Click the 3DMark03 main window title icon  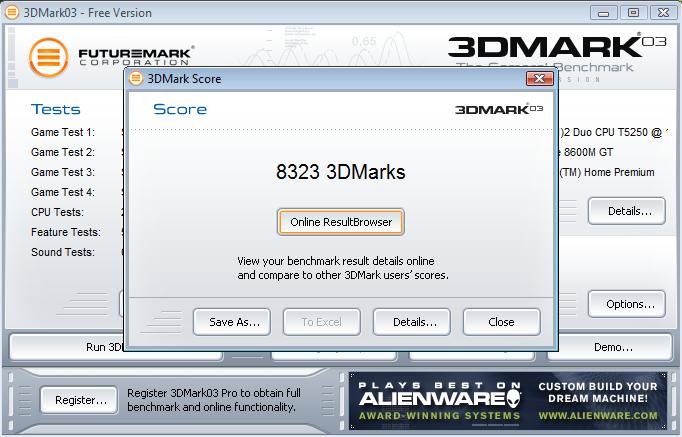12,12
